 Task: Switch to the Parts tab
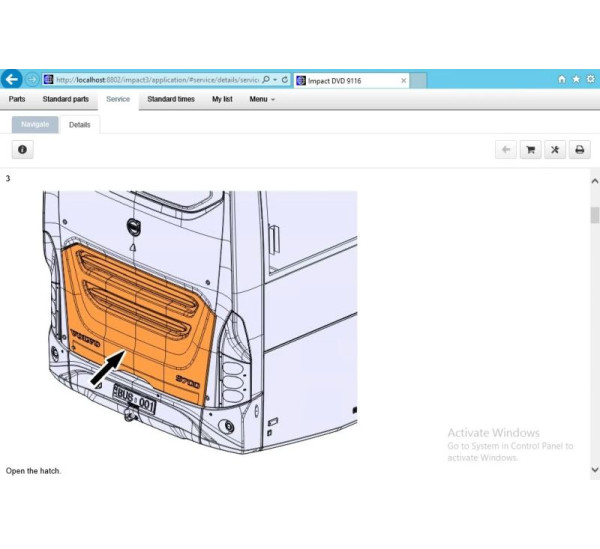(x=17, y=100)
